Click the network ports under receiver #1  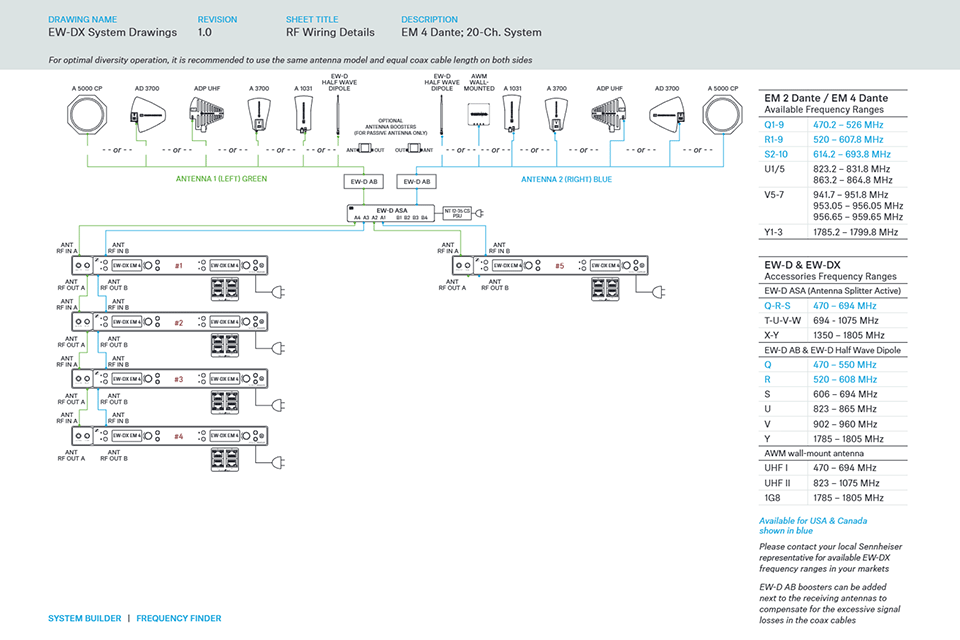(225, 289)
